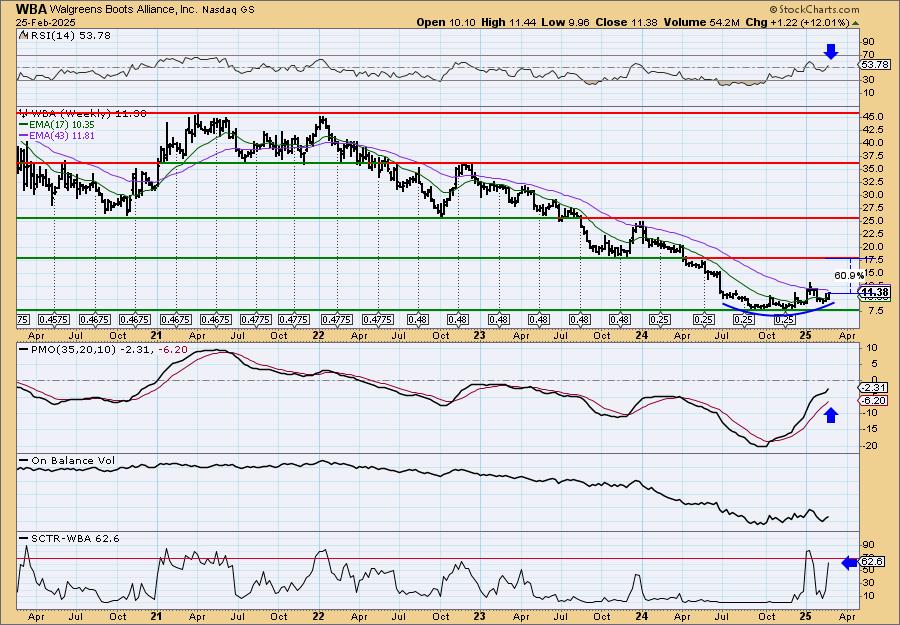This screenshot has width=900, height=625.
Task: Click the green line swatch before EMA(17)
Action: [24, 125]
